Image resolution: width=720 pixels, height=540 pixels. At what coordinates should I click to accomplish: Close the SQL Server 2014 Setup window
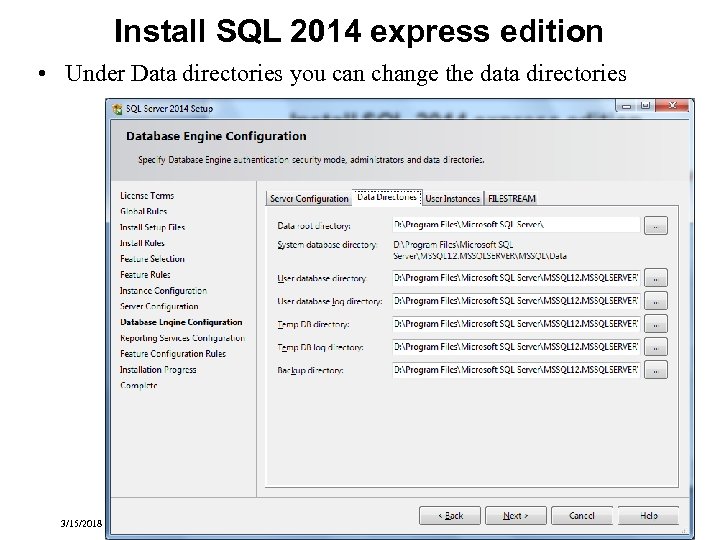673,106
